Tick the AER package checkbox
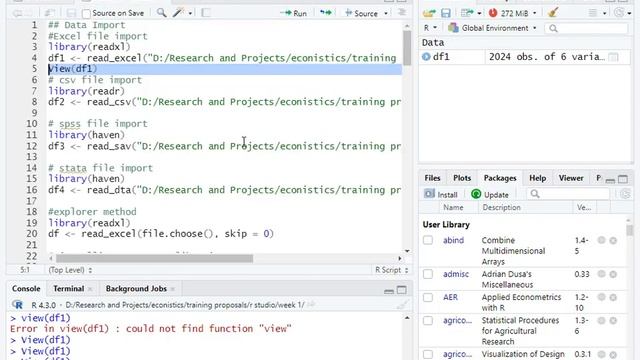Image resolution: width=640 pixels, height=360 pixels. (428, 297)
